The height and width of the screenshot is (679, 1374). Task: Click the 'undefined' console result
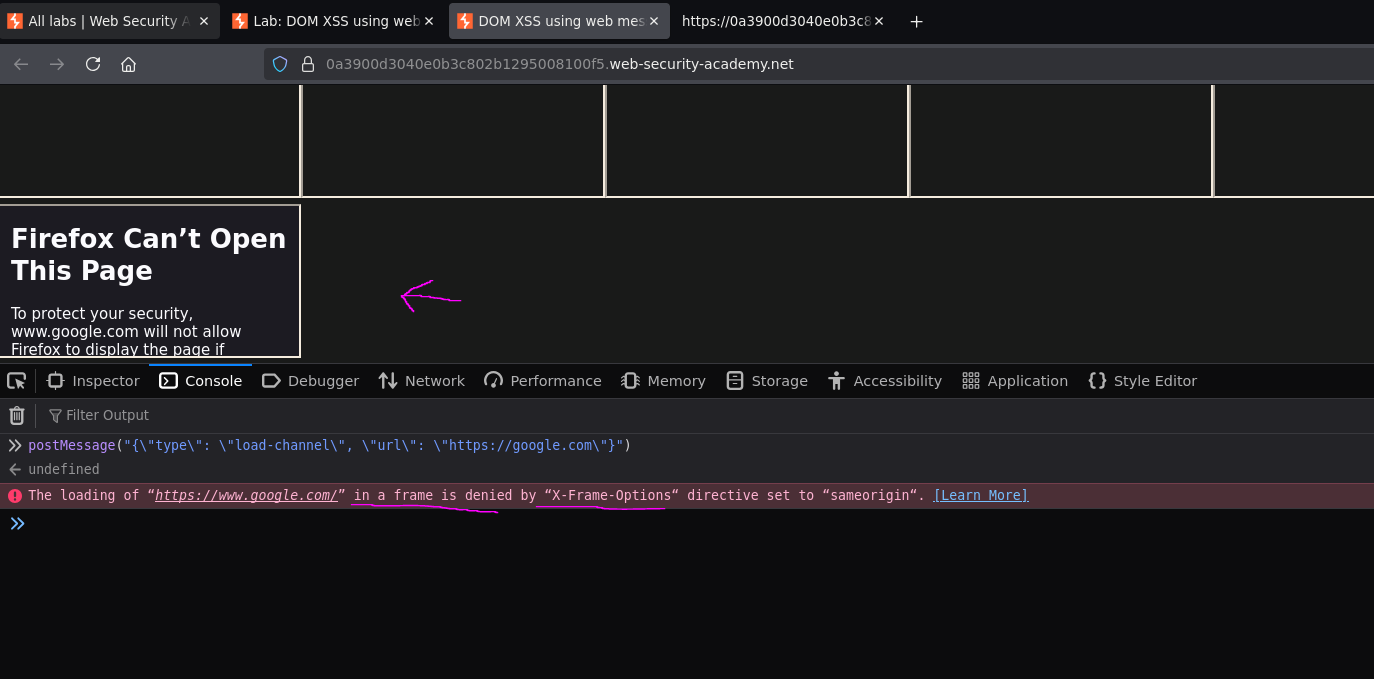[64, 469]
